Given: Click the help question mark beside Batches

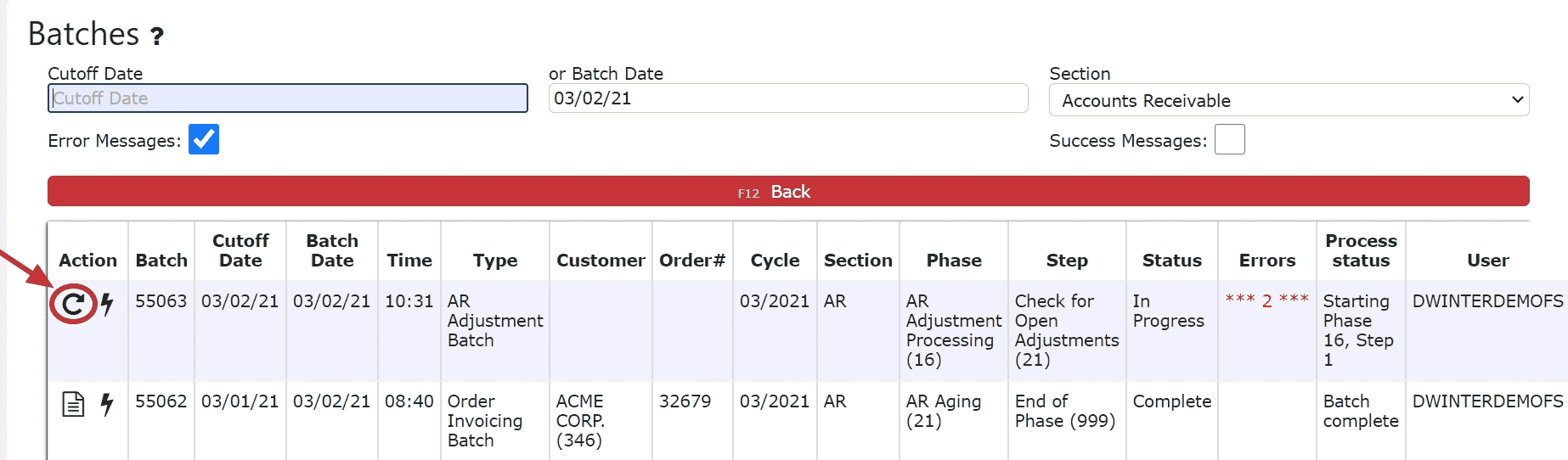Looking at the screenshot, I should (157, 36).
